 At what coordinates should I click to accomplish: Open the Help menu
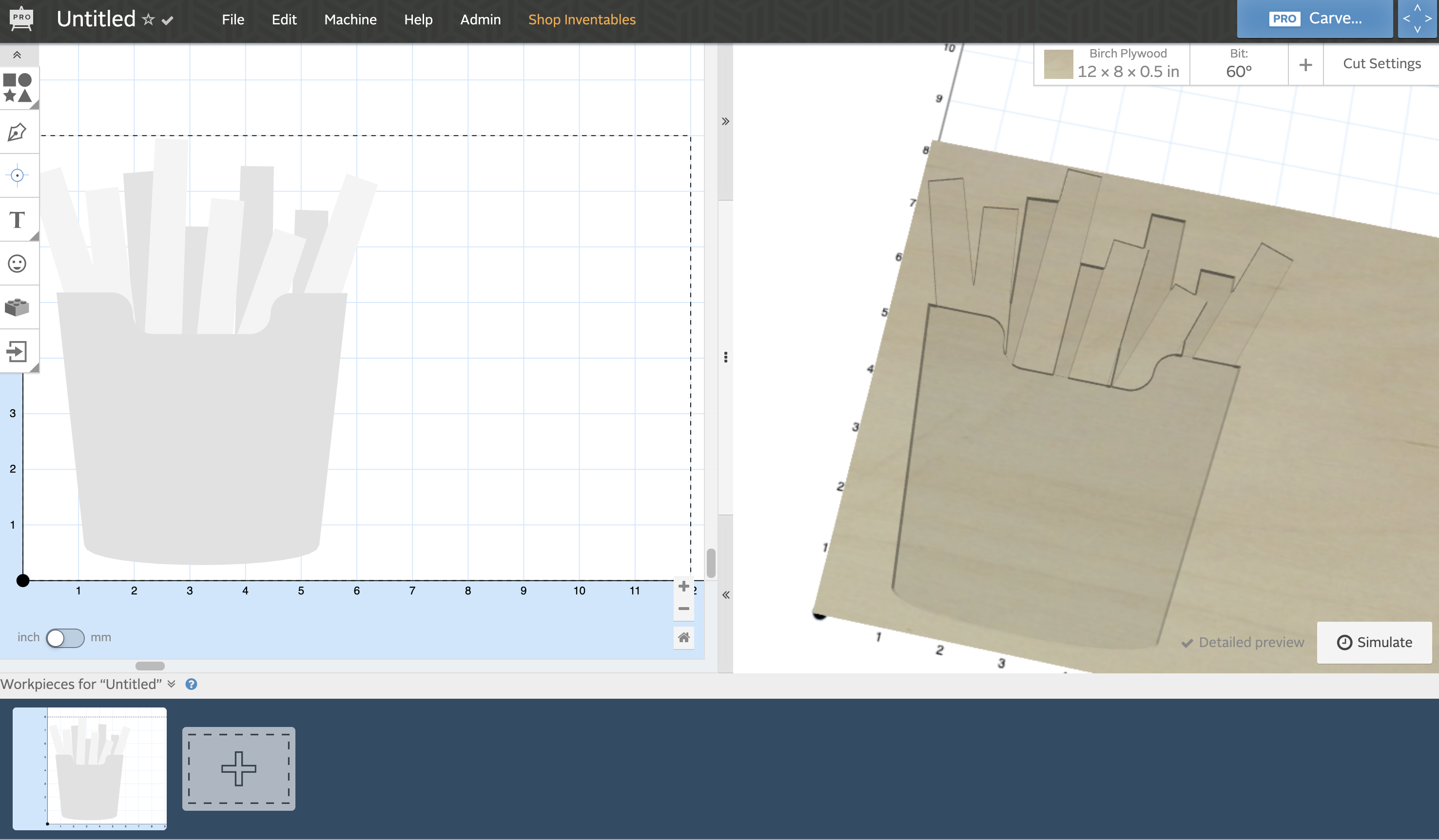pyautogui.click(x=419, y=19)
